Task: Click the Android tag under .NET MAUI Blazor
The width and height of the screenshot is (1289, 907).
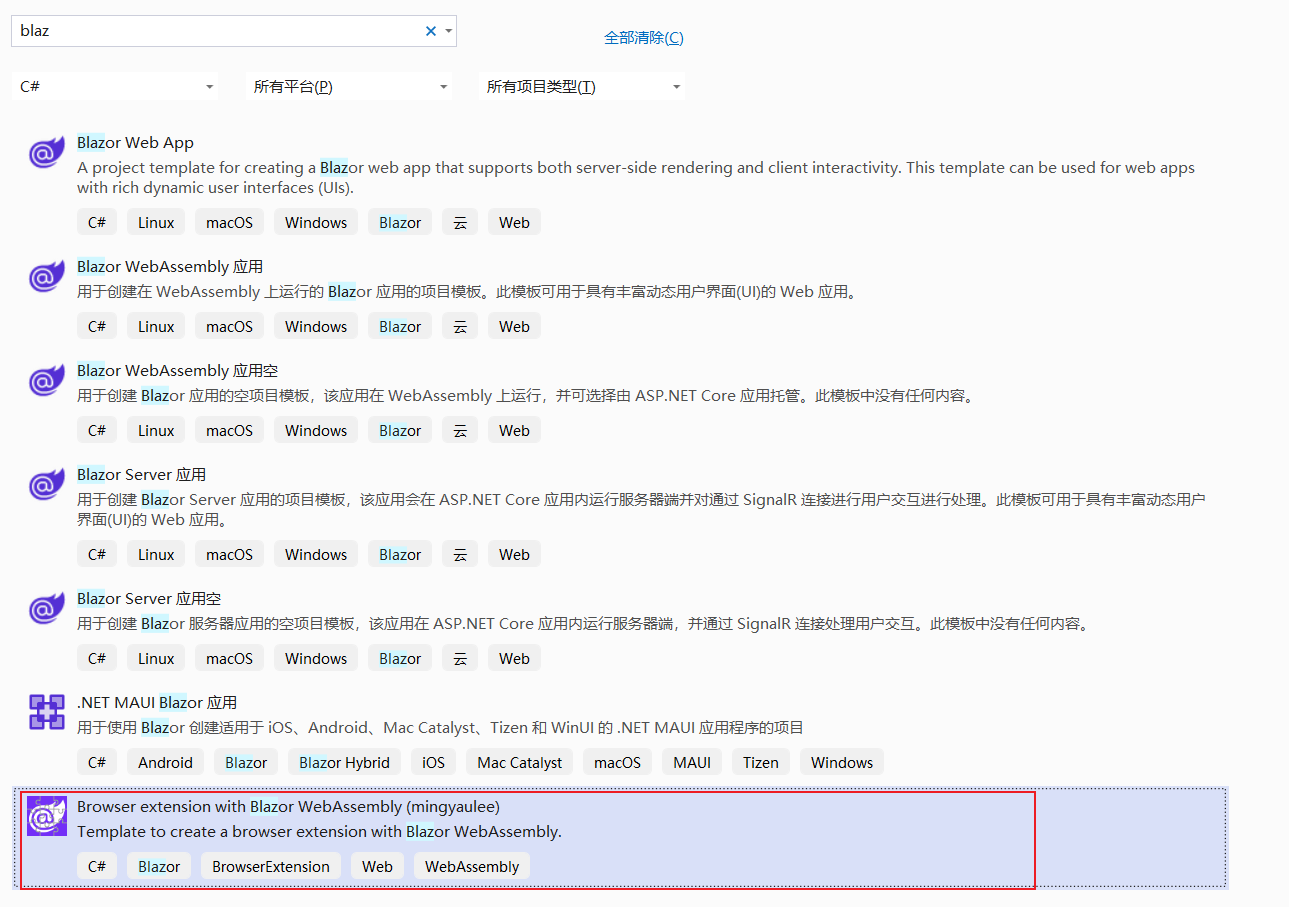Action: [165, 763]
